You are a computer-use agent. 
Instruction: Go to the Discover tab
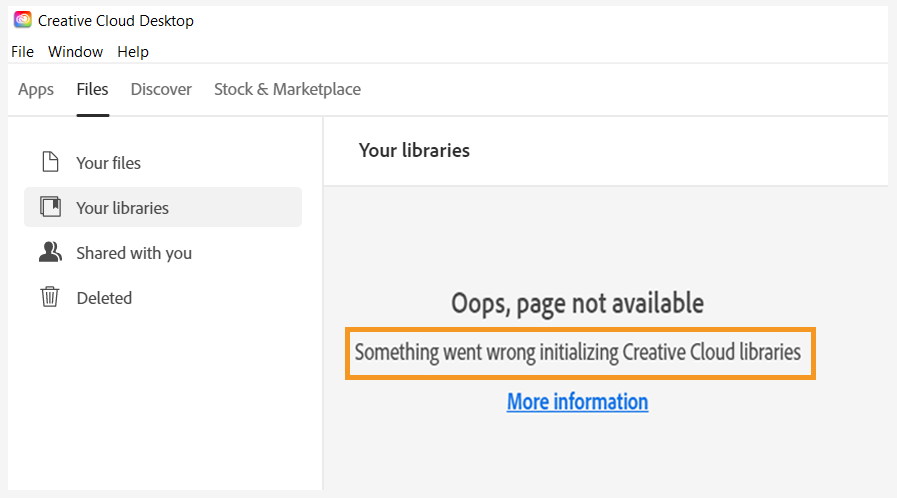161,89
